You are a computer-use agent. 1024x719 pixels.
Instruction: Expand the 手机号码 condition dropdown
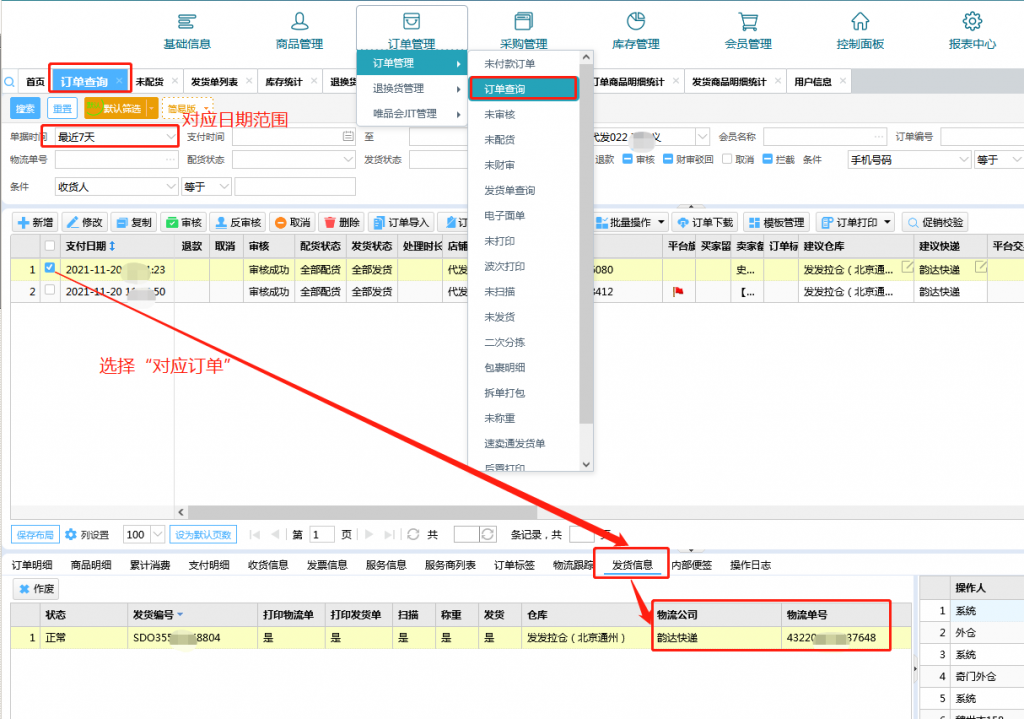(x=964, y=160)
